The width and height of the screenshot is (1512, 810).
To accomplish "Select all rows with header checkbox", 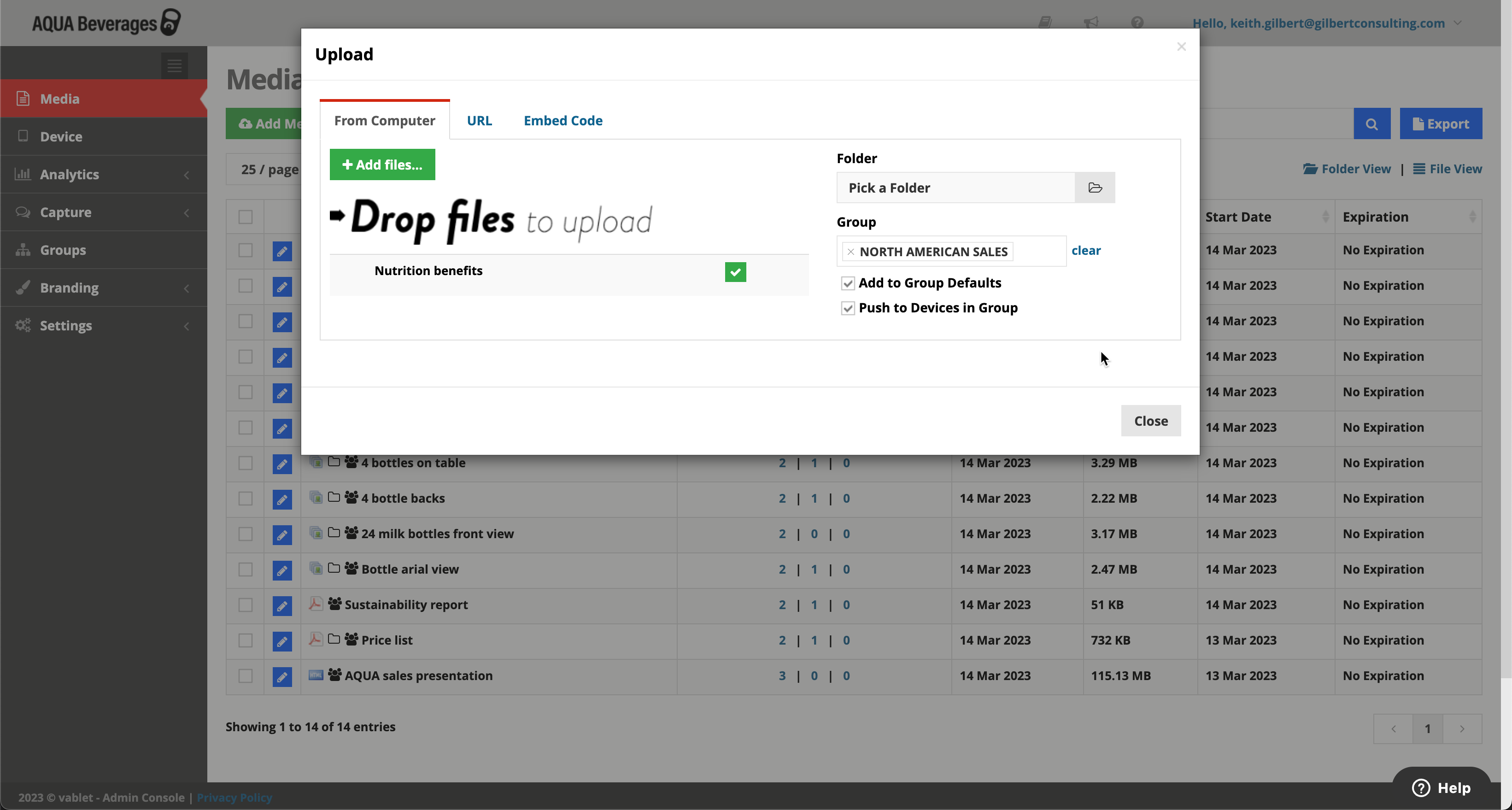I will pyautogui.click(x=246, y=217).
